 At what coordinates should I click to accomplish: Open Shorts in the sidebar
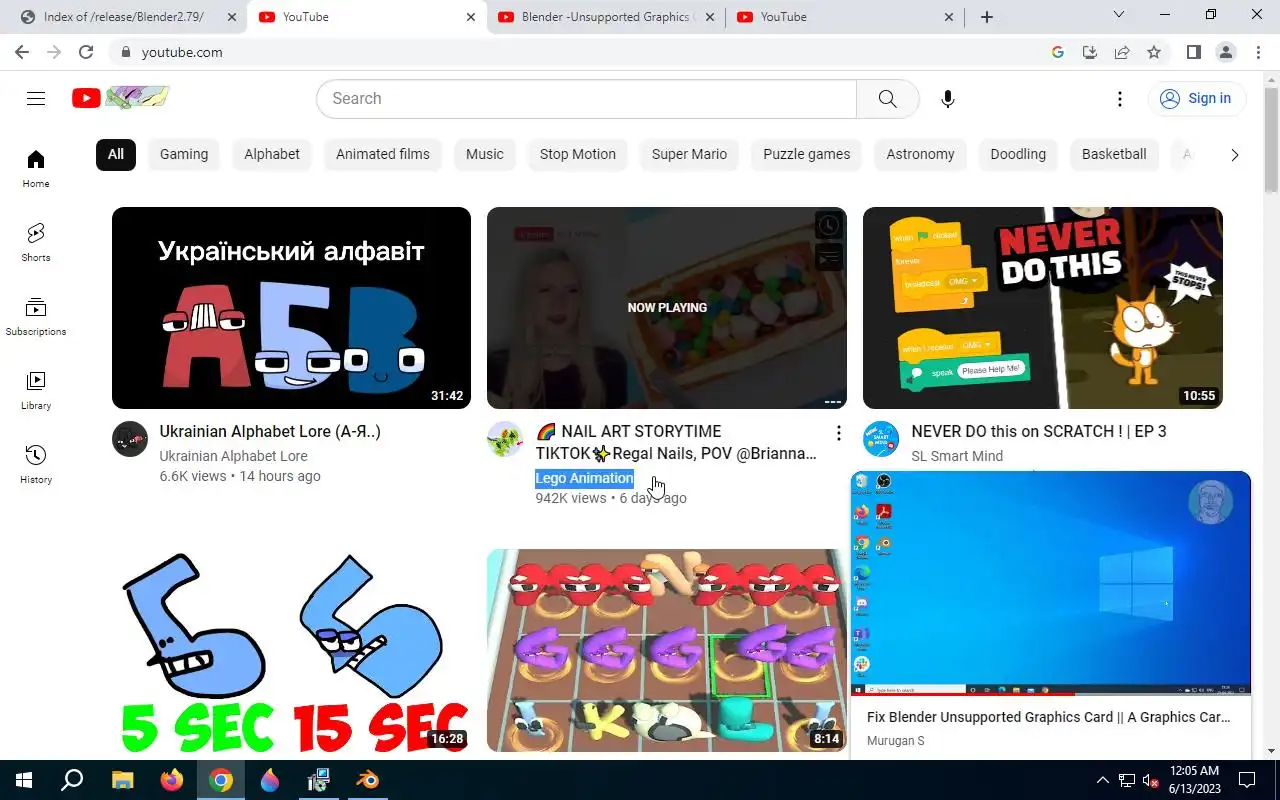point(36,242)
